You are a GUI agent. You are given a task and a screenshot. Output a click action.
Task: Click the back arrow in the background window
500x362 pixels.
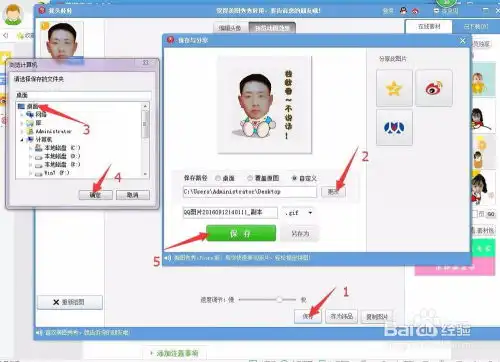(6, 35)
